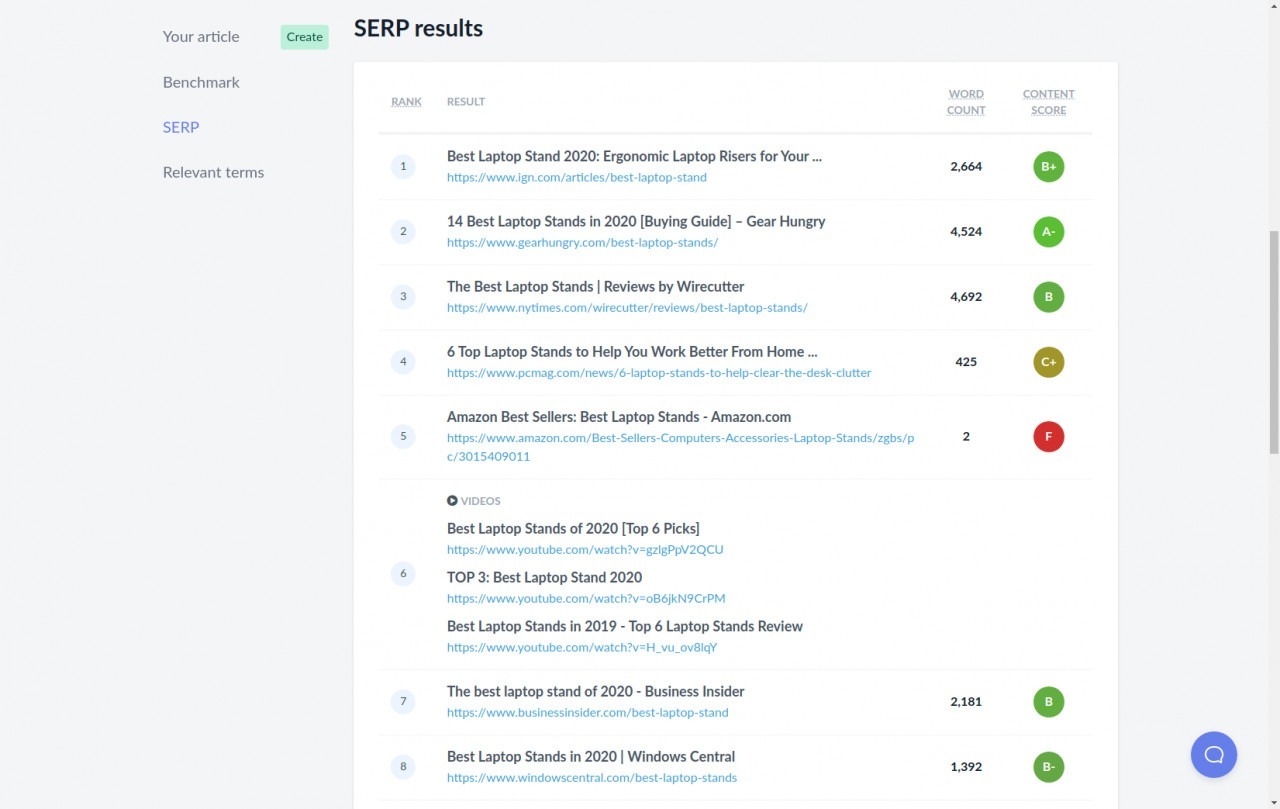Open the gearhungry.com best-laptop-stands URL
The width and height of the screenshot is (1280, 809).
click(x=582, y=243)
